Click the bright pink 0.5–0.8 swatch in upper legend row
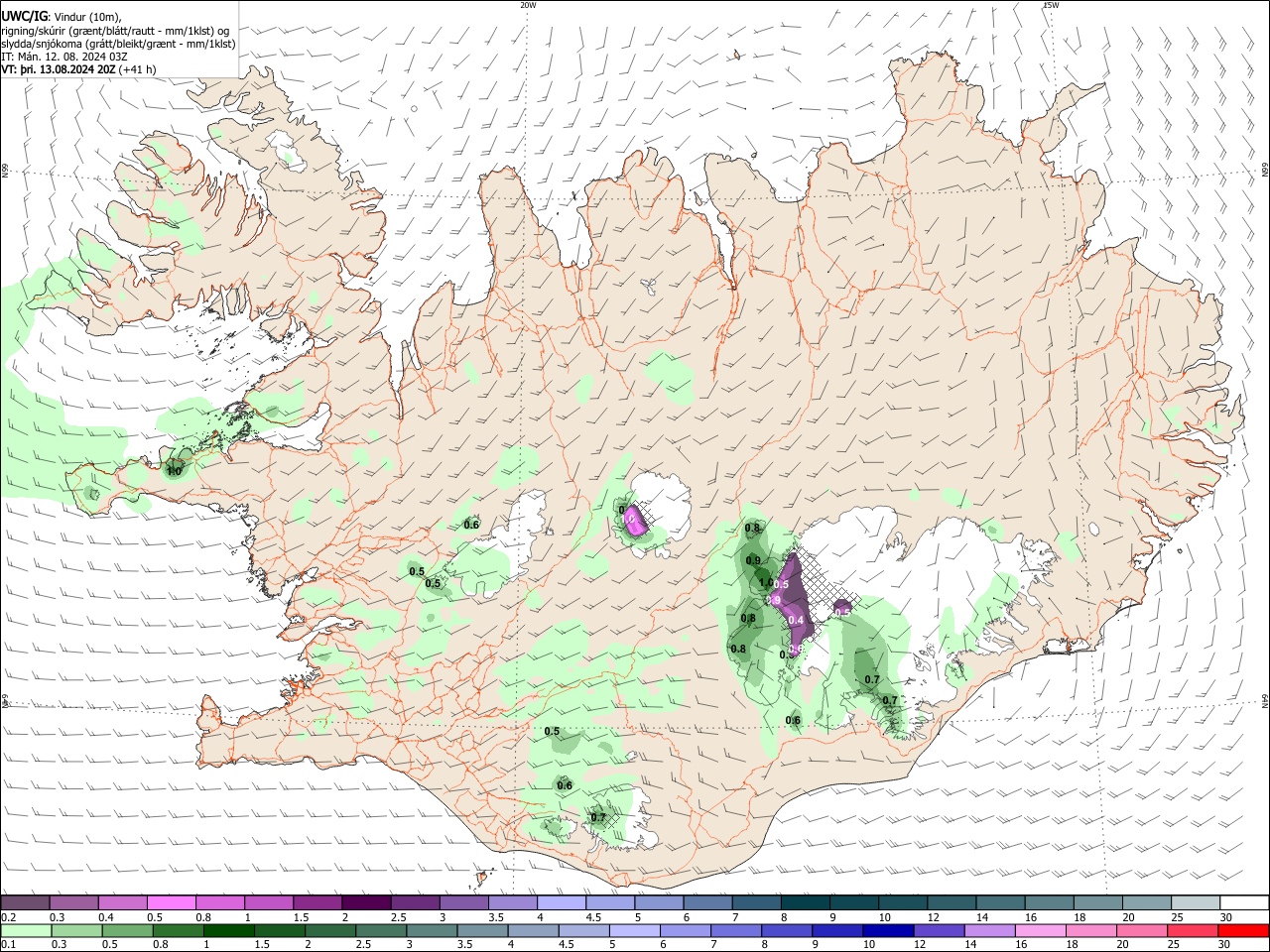1270x952 pixels. (171, 903)
